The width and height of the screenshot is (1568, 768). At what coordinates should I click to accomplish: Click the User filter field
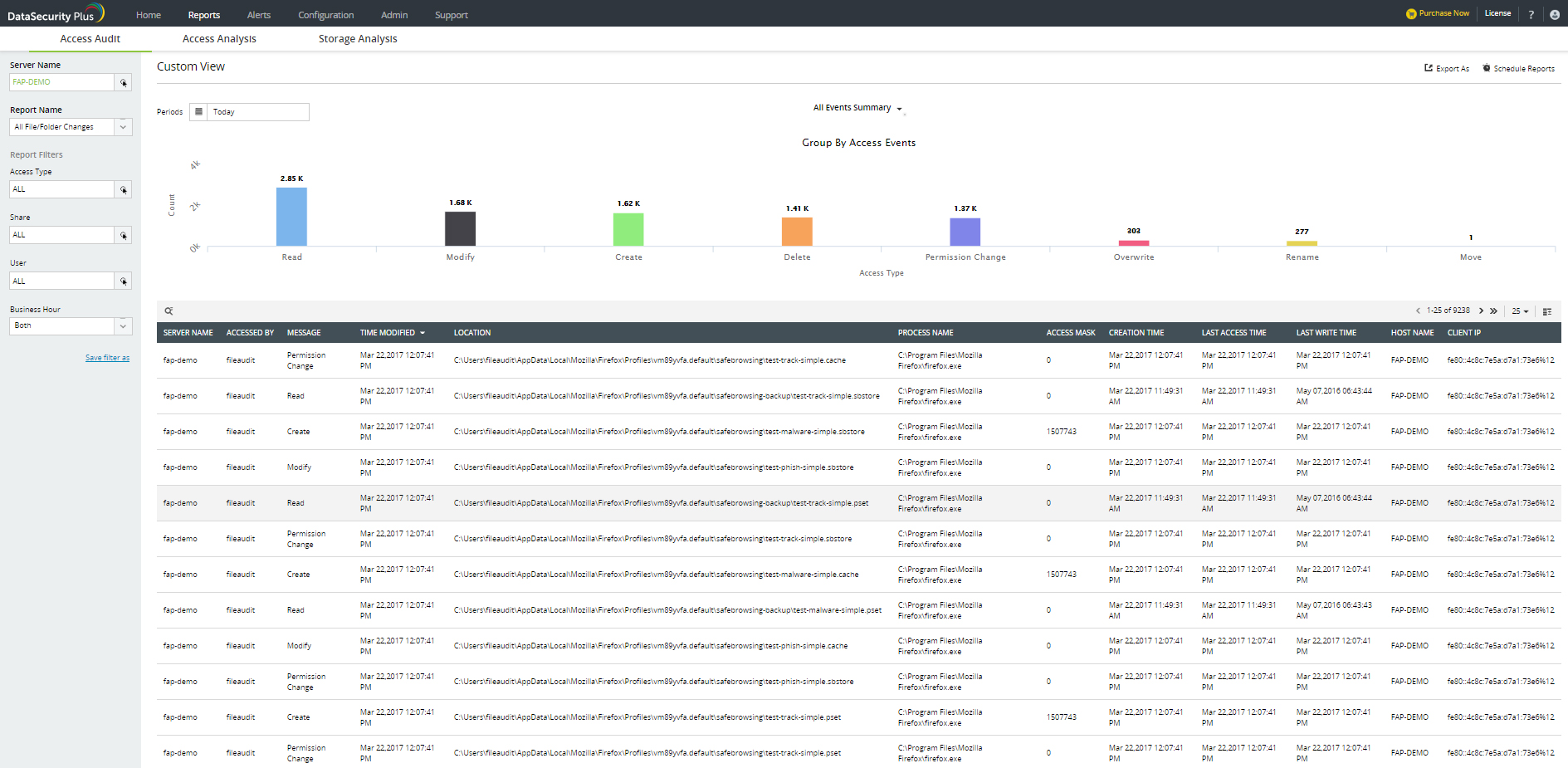(x=62, y=281)
